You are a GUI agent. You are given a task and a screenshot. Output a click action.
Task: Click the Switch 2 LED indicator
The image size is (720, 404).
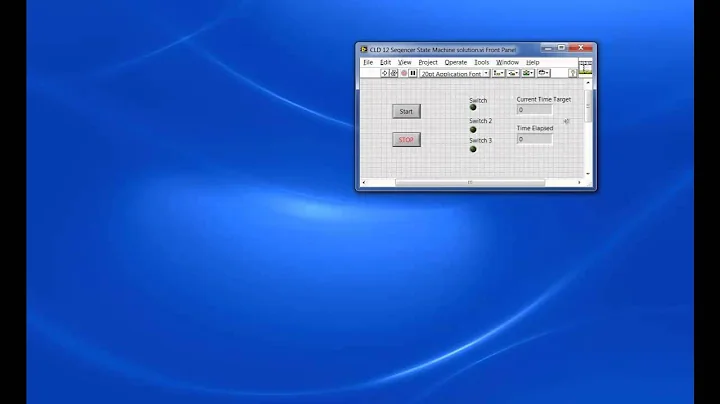[473, 129]
